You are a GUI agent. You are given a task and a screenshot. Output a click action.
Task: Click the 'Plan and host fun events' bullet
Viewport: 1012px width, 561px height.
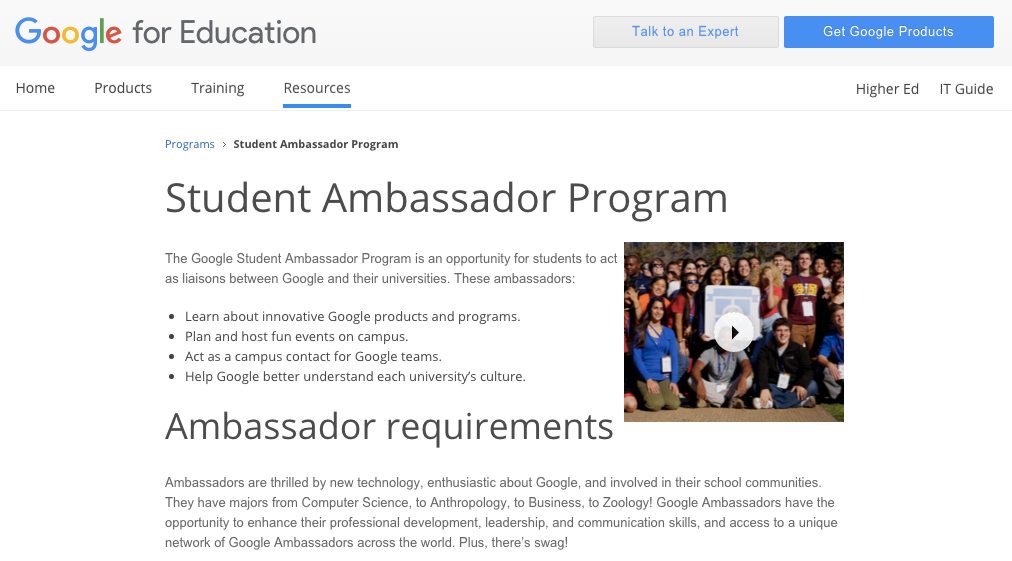(x=296, y=336)
